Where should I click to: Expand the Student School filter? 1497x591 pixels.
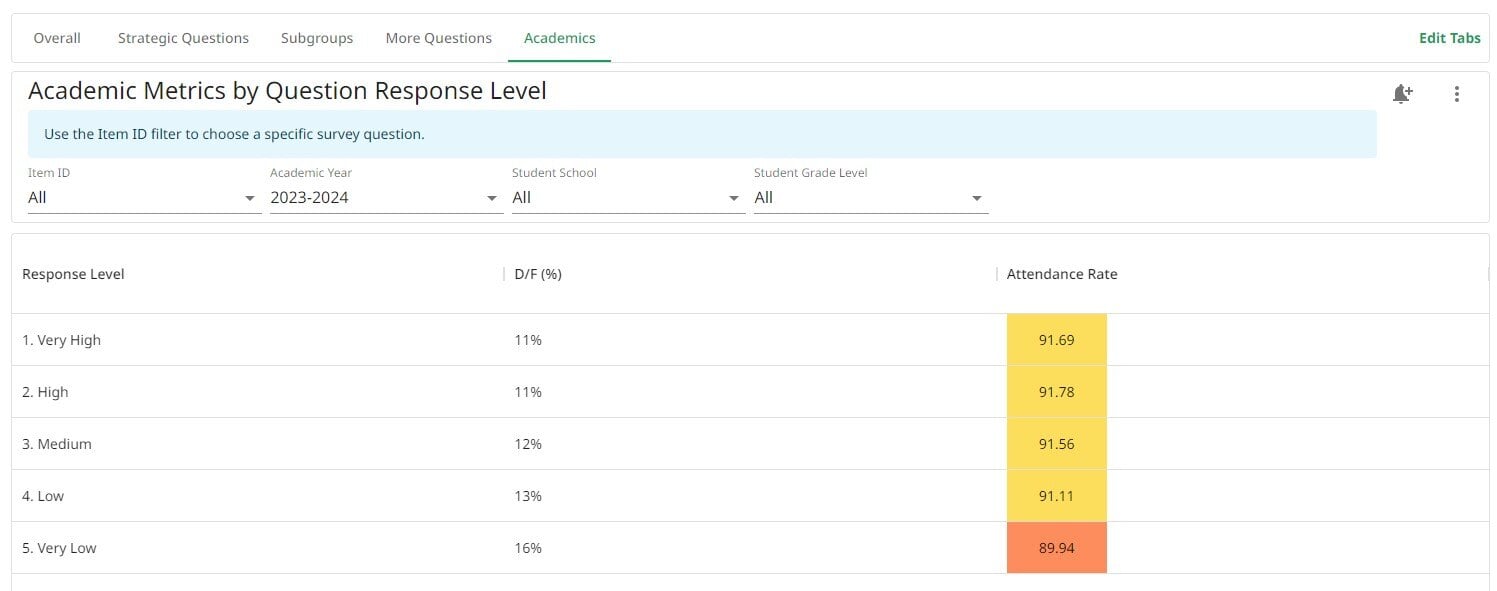point(628,198)
